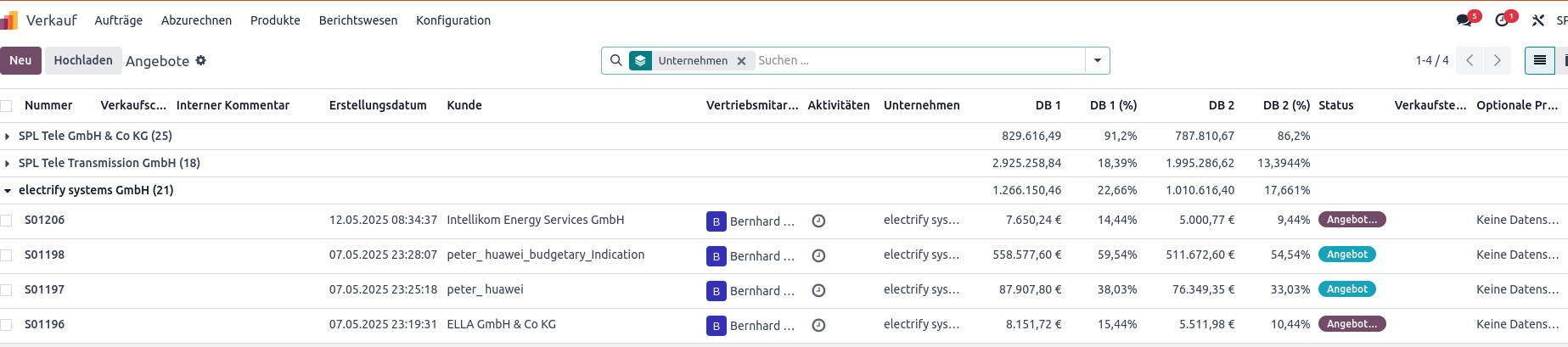Viewport: 1568px width, 347px height.
Task: Click Bernhard avatar in row S01197
Action: pyautogui.click(x=716, y=291)
